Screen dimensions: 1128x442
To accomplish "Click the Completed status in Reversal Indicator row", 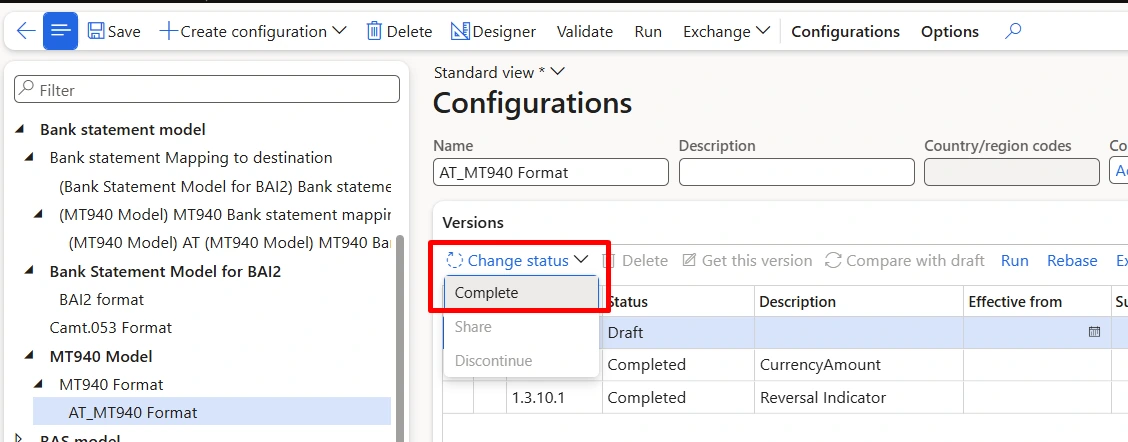I will click(678, 397).
